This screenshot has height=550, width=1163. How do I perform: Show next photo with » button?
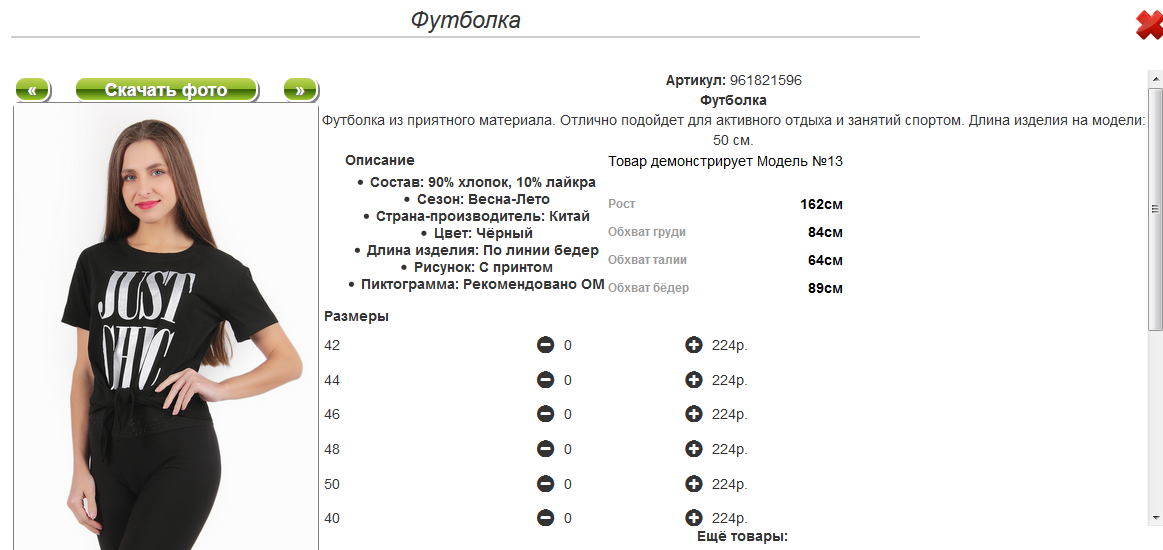click(300, 90)
